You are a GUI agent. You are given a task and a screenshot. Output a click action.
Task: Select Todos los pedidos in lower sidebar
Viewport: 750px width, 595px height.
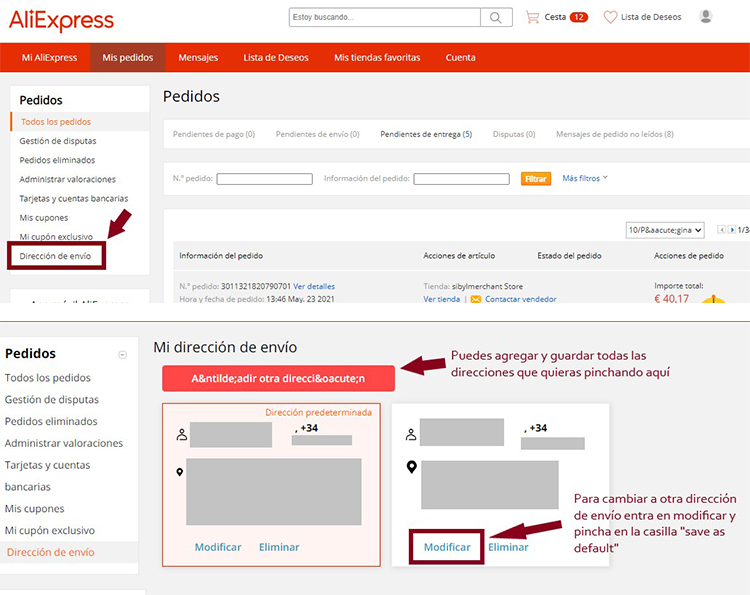point(48,377)
